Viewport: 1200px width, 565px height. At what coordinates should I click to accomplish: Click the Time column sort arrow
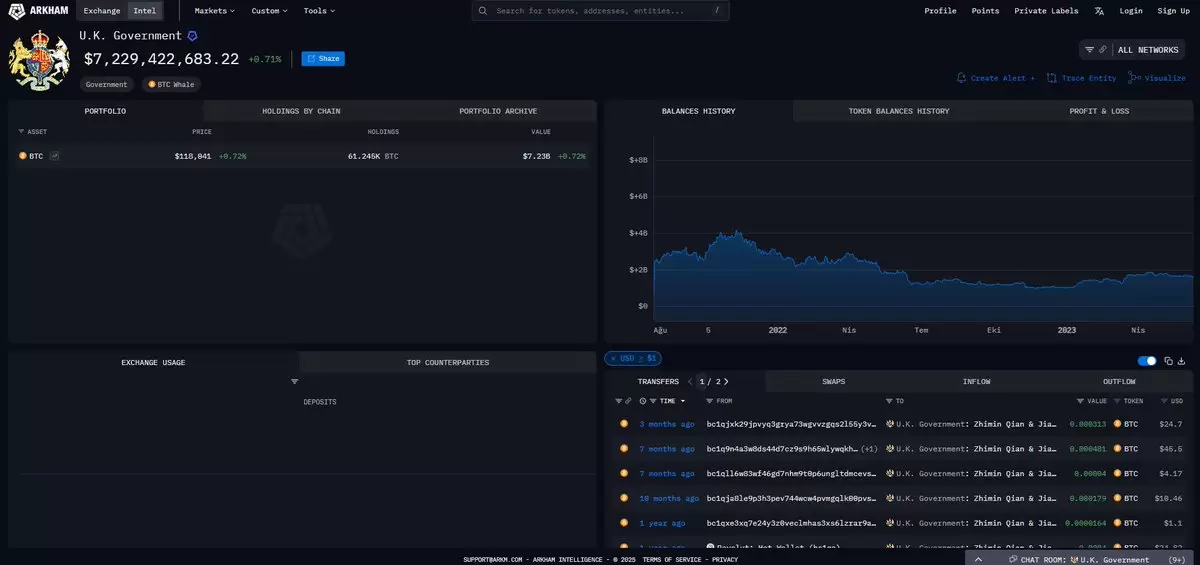point(683,401)
